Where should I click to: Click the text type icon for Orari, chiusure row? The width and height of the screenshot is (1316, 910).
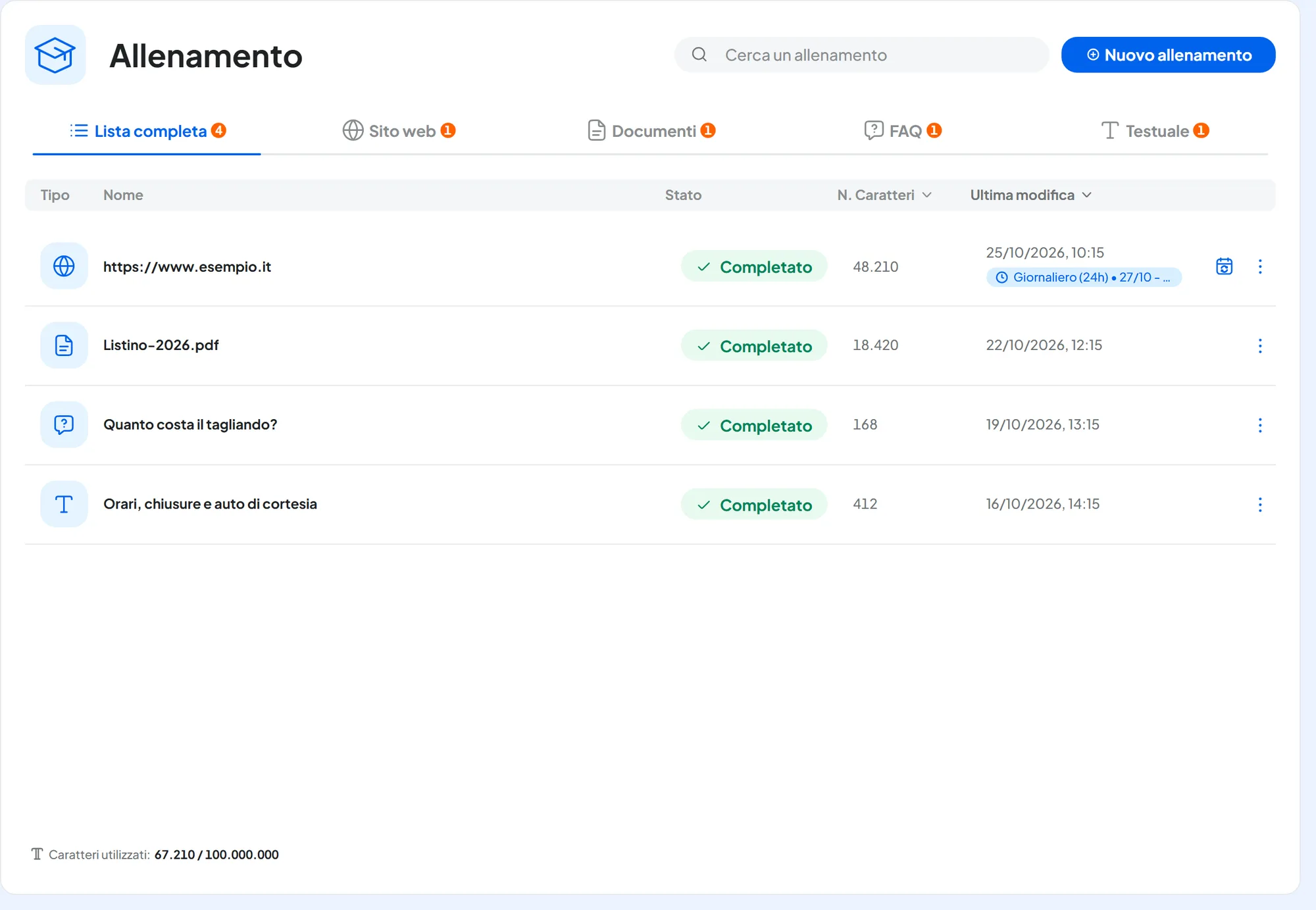pos(64,504)
